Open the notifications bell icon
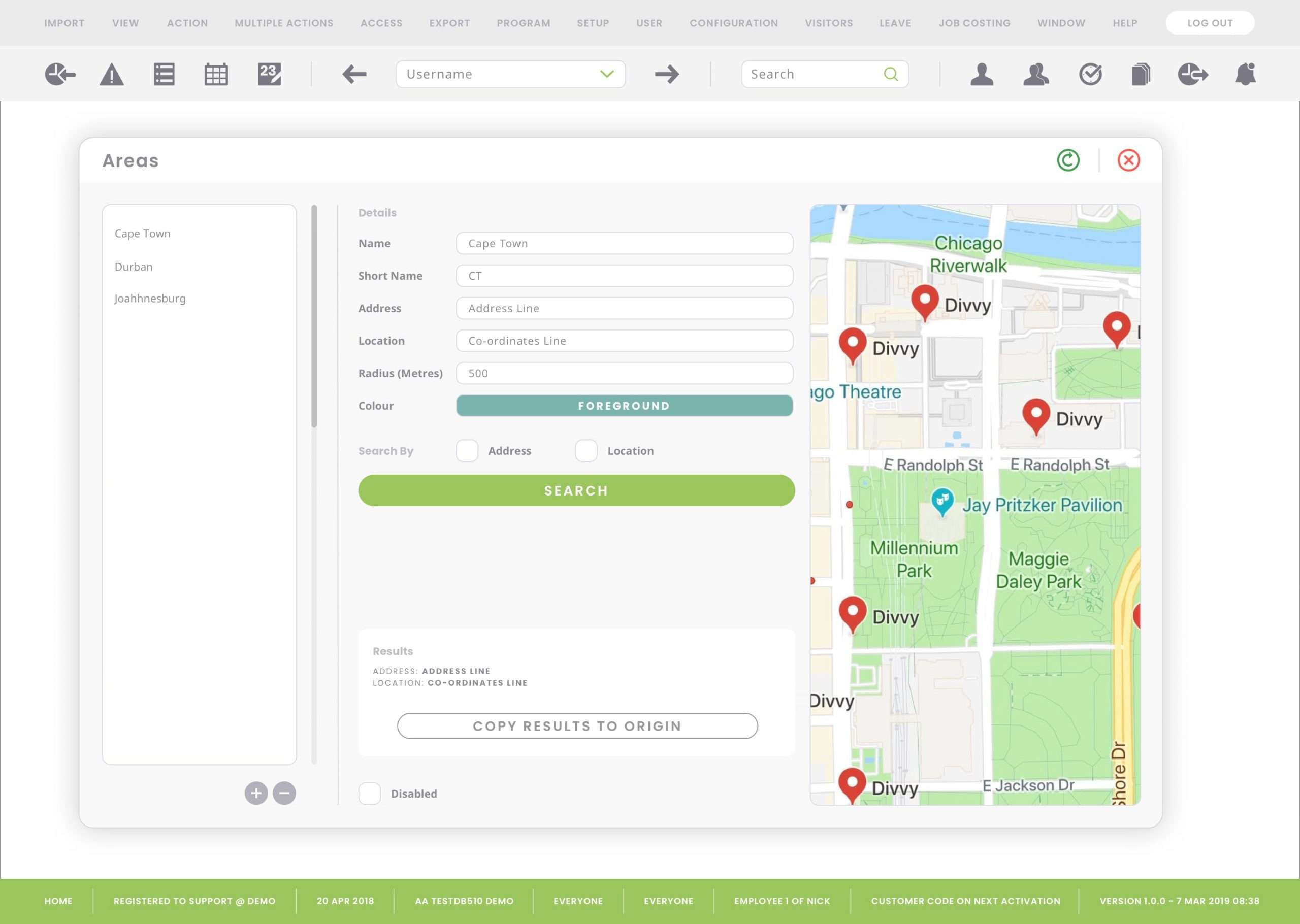Image resolution: width=1300 pixels, height=924 pixels. tap(1245, 74)
